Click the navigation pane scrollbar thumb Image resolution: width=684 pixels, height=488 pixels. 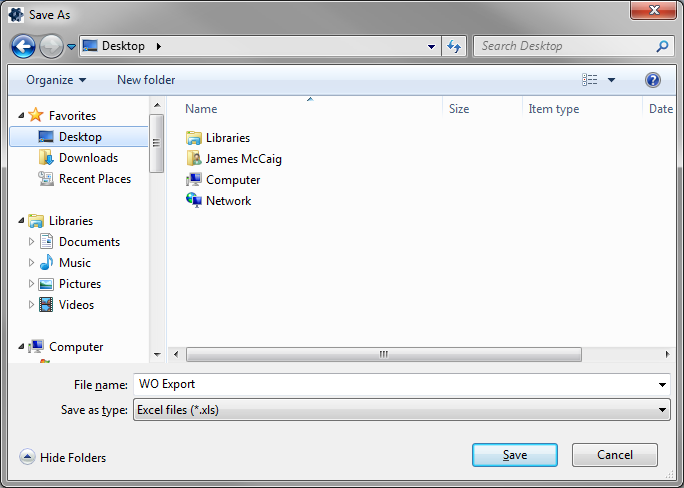(x=157, y=143)
